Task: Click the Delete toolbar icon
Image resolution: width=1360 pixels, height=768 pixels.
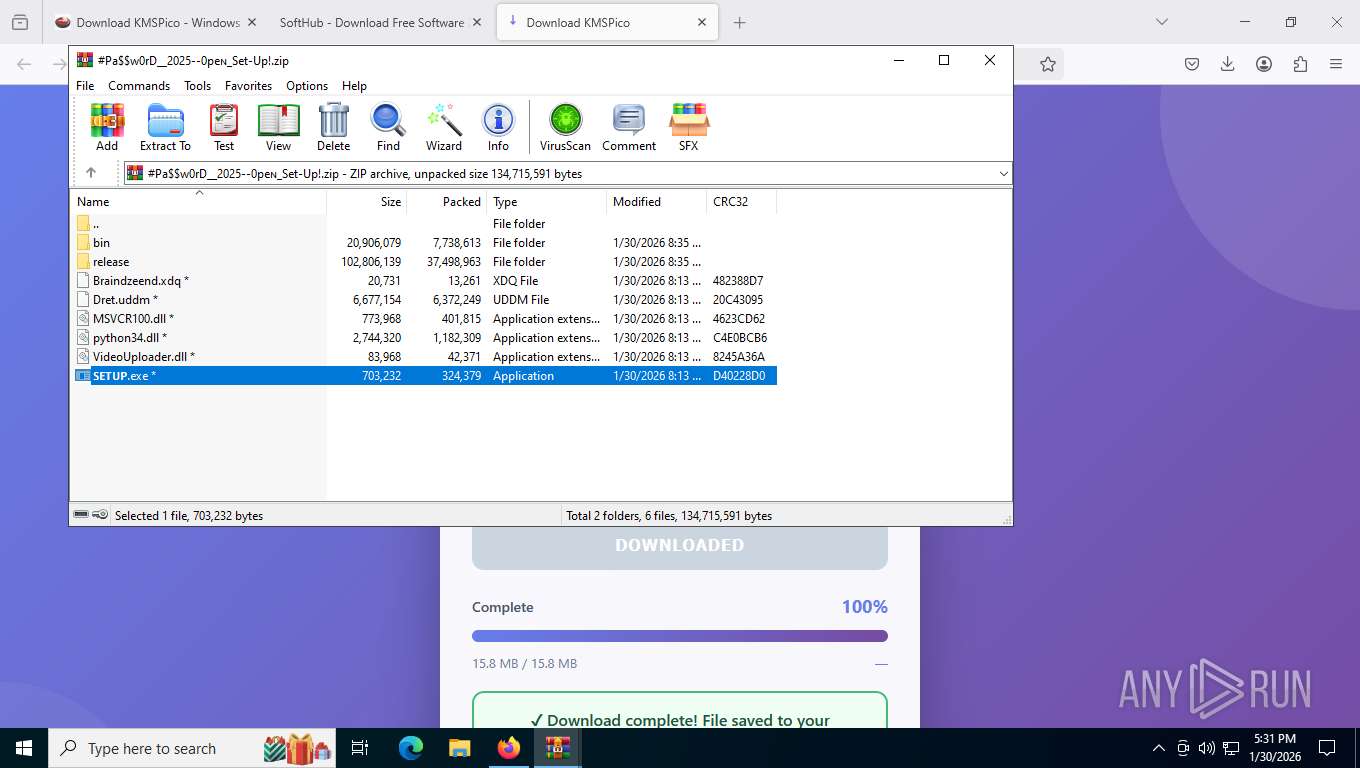Action: [333, 127]
